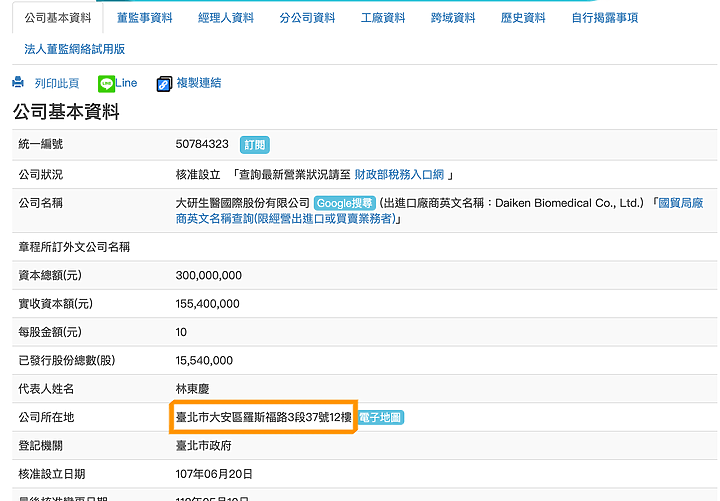
Task: Click the 代表人姓名 label
Action: pos(46,389)
